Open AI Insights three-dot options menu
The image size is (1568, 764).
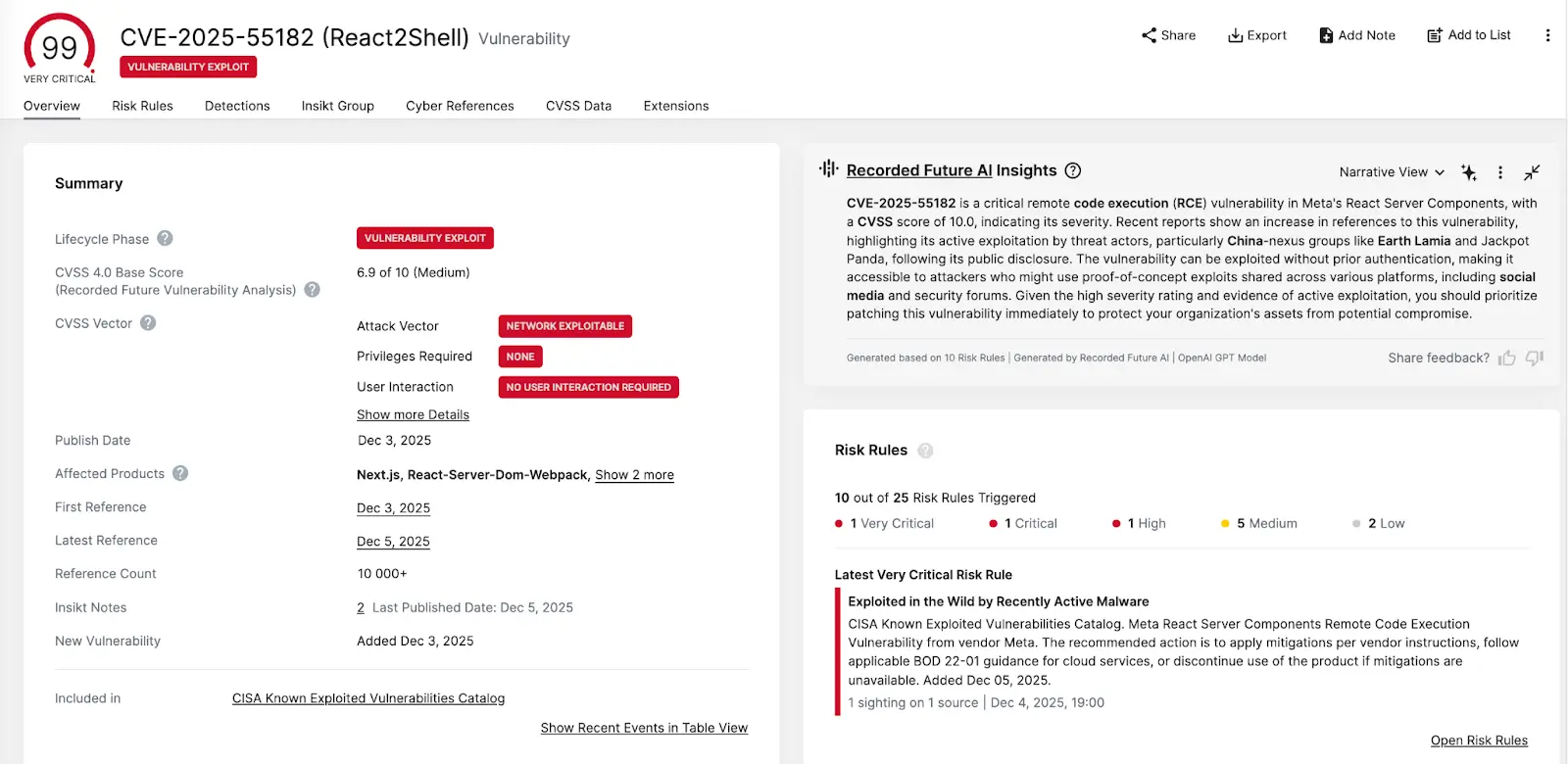click(x=1499, y=172)
